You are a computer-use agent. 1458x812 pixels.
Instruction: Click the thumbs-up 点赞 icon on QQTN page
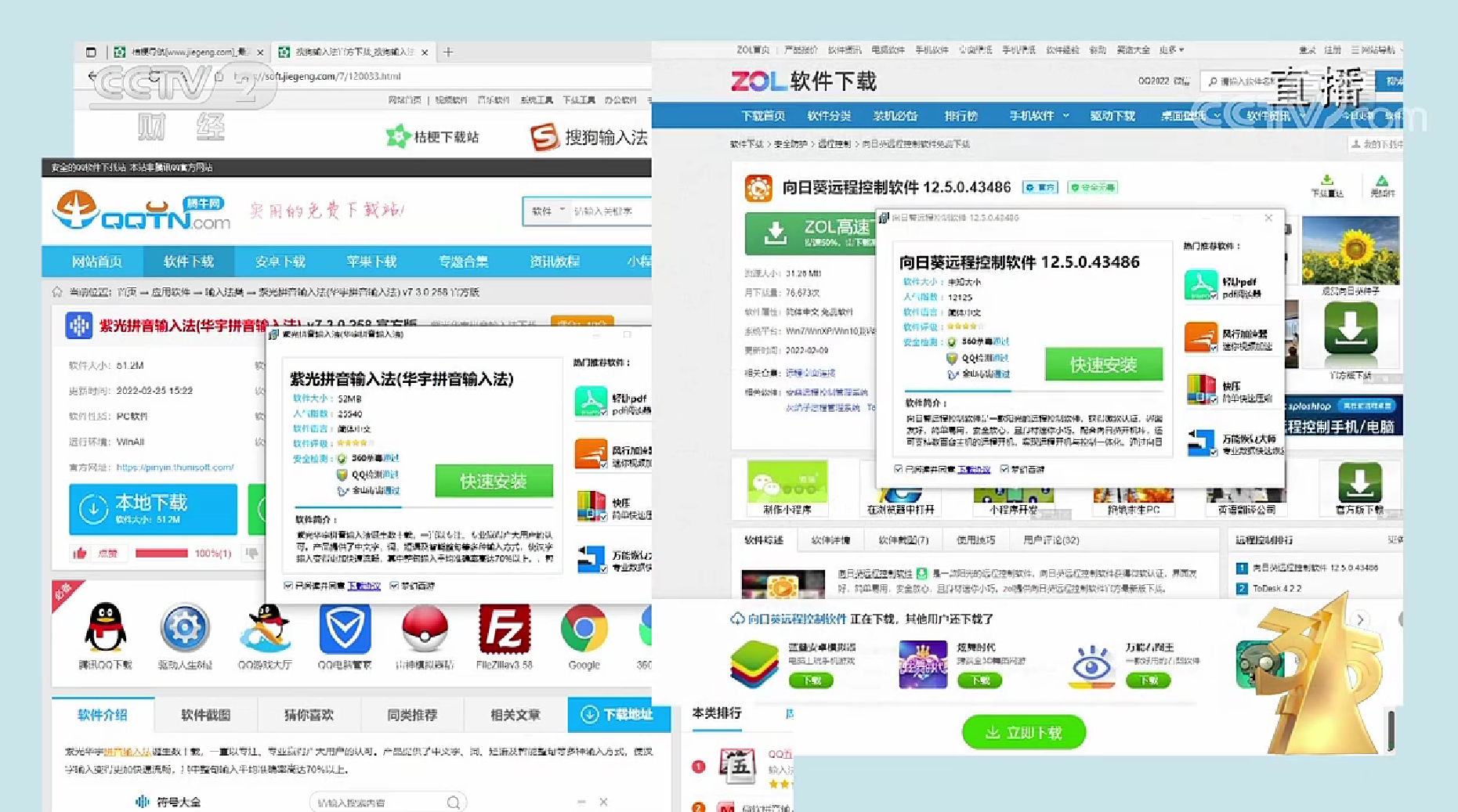[x=79, y=553]
